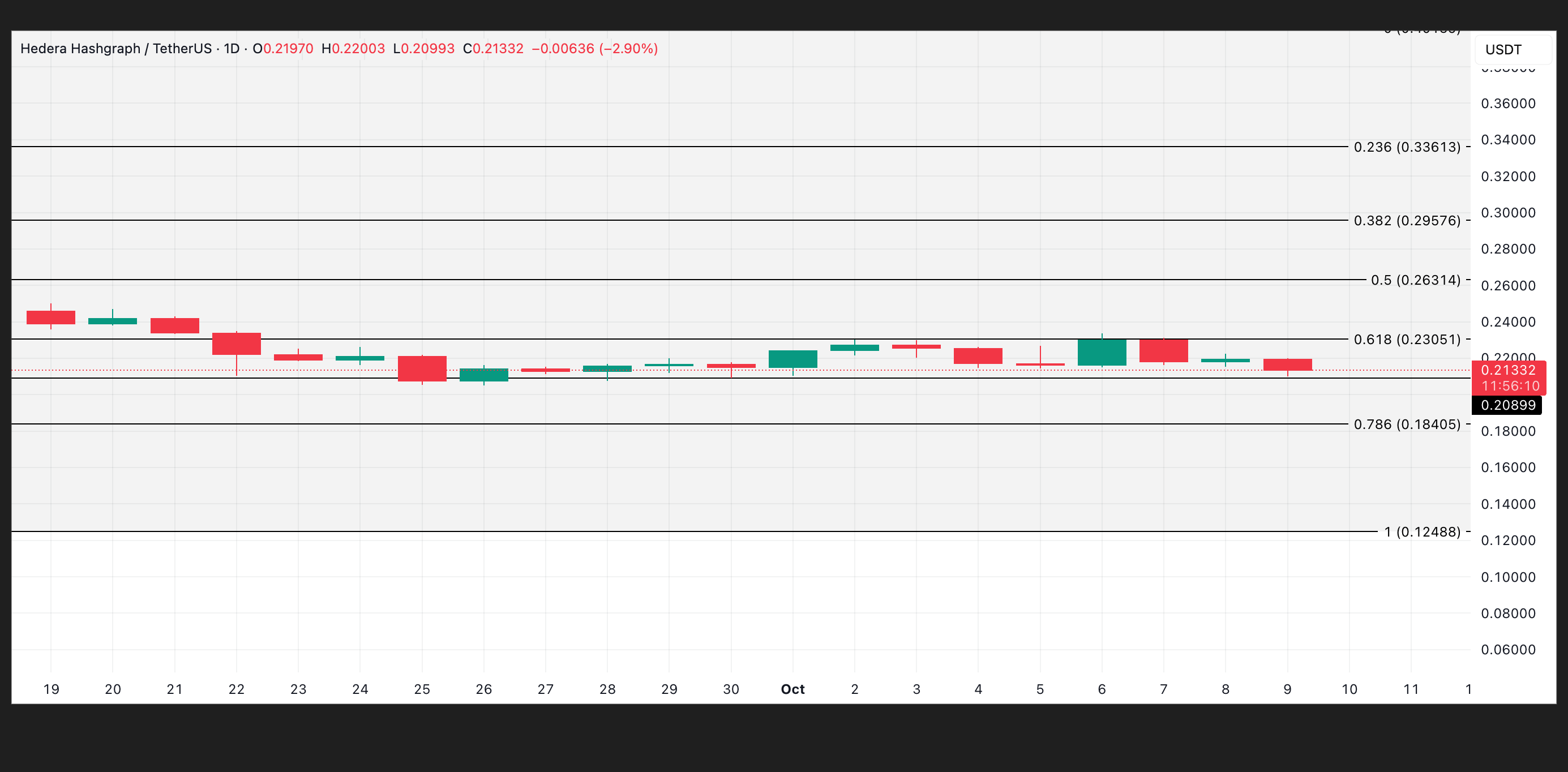Select the 0.618 (0.23051) retracement label
The image size is (1568, 772).
(x=1406, y=340)
